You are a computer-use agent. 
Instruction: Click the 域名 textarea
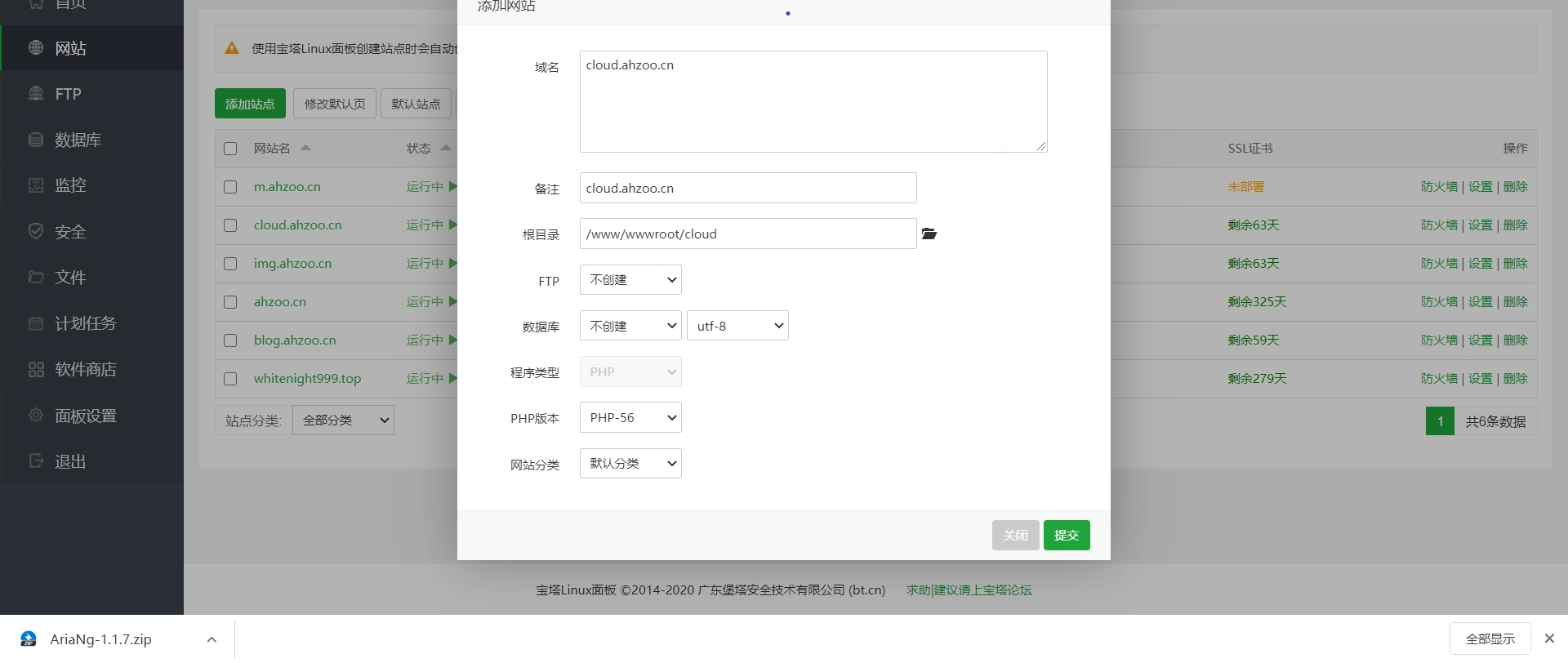pos(813,101)
